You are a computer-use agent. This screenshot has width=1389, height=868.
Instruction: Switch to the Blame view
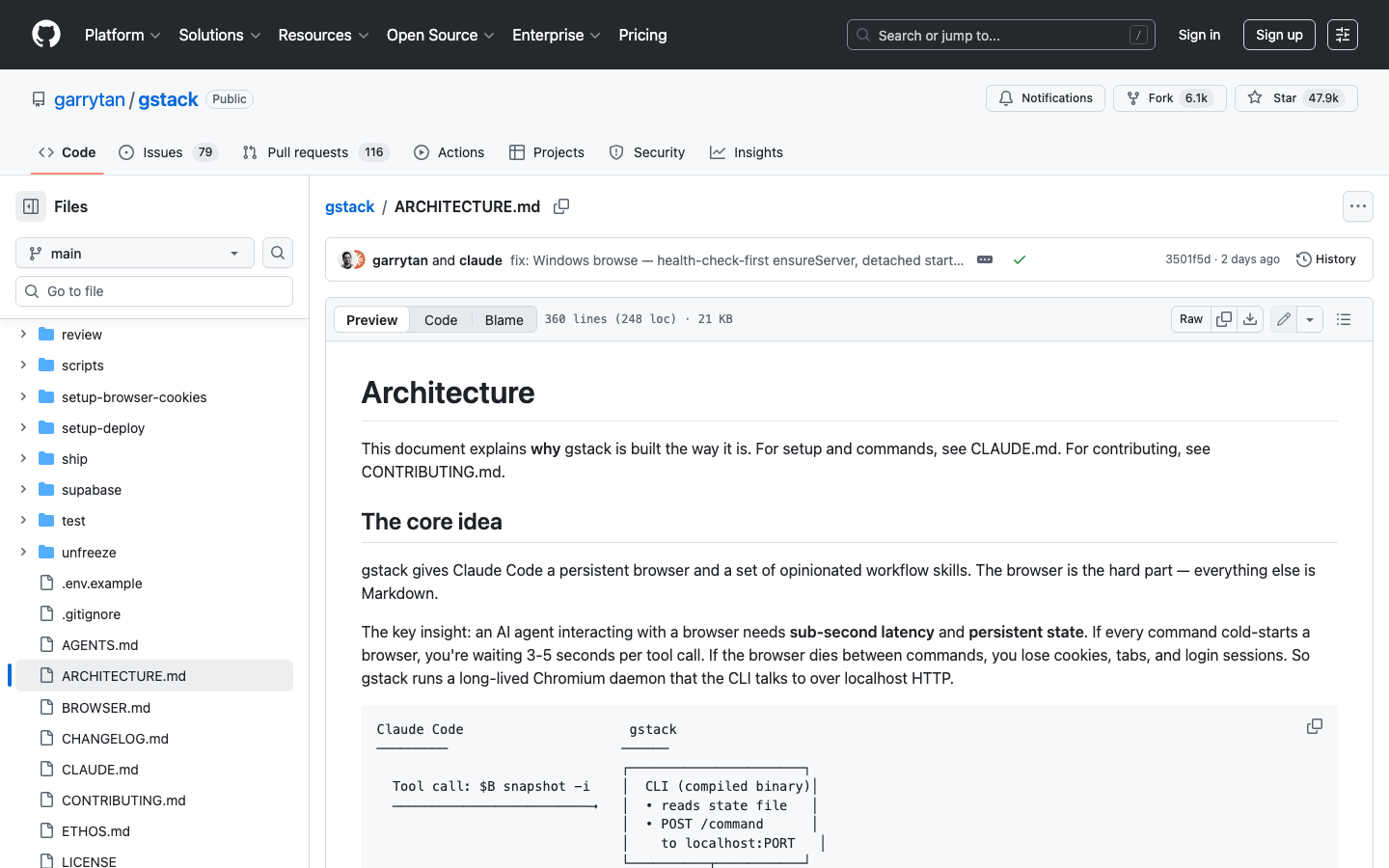[x=504, y=319]
